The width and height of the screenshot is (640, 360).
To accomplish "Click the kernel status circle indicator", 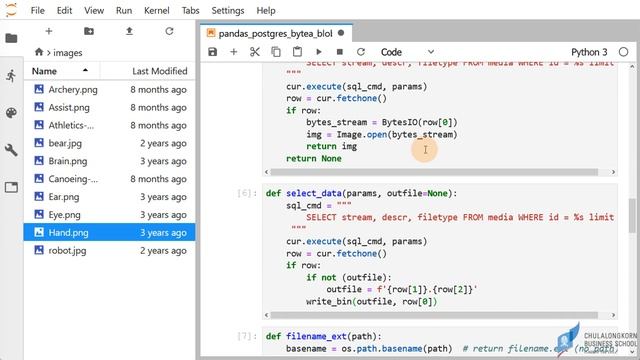I will (x=623, y=52).
